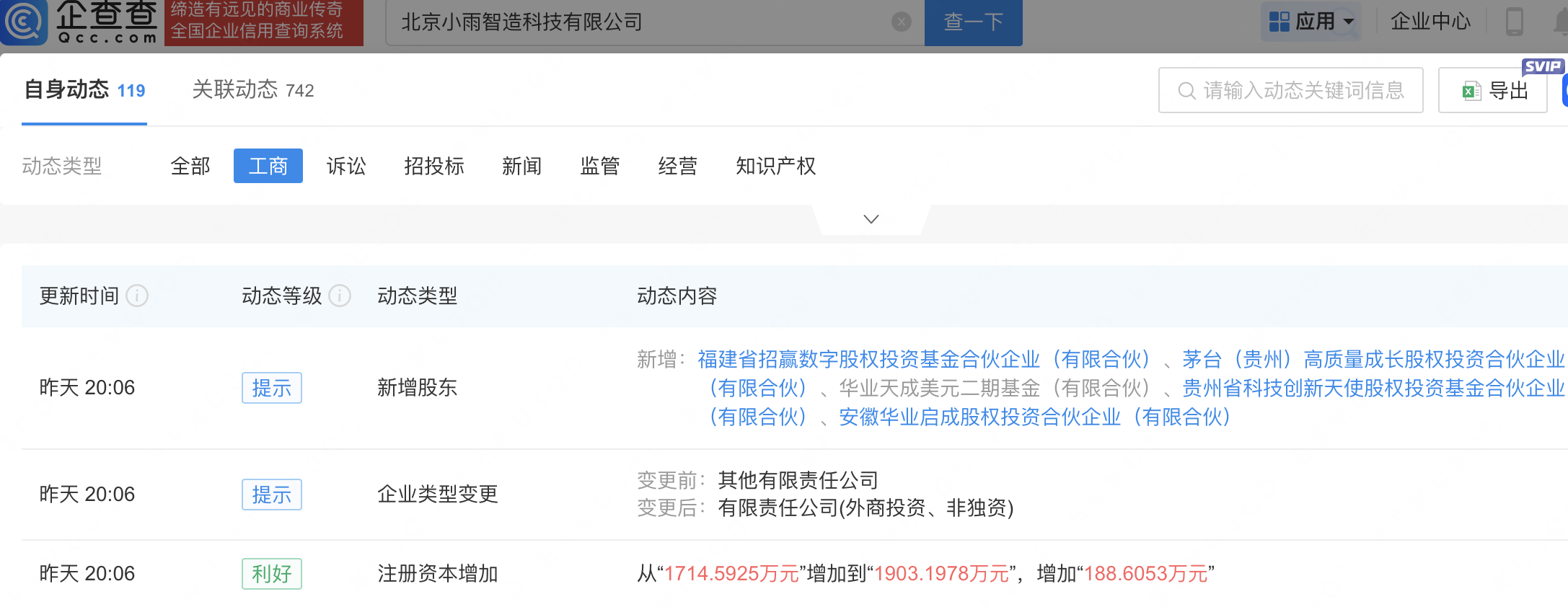1568x607 pixels.
Task: Switch to the 关联动态 tab
Action: tap(252, 90)
